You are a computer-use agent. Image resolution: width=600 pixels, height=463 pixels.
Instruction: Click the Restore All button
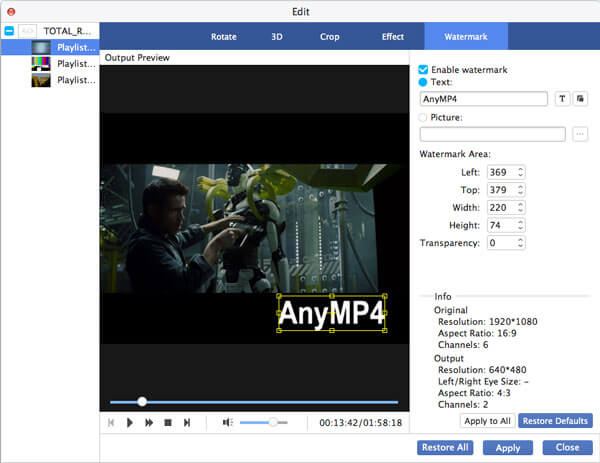click(445, 448)
